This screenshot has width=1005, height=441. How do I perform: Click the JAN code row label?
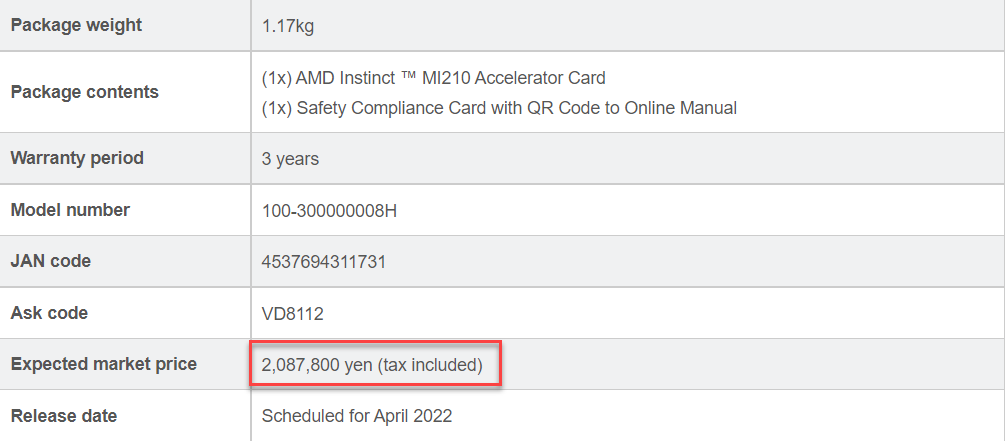pyautogui.click(x=50, y=261)
